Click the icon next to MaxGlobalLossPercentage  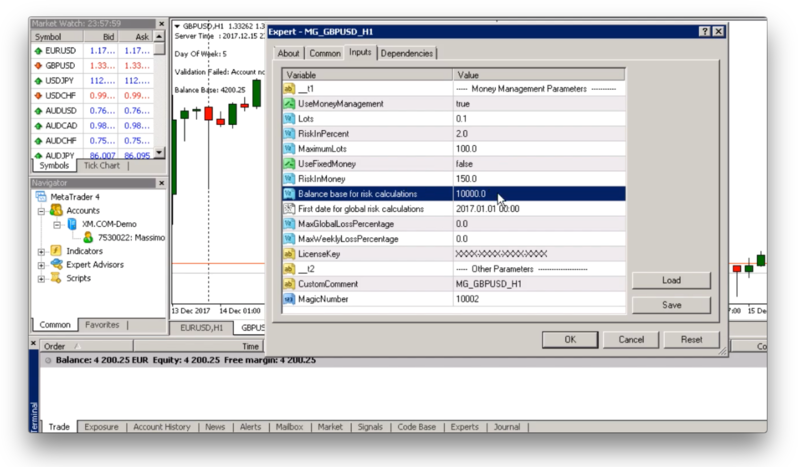(x=289, y=224)
